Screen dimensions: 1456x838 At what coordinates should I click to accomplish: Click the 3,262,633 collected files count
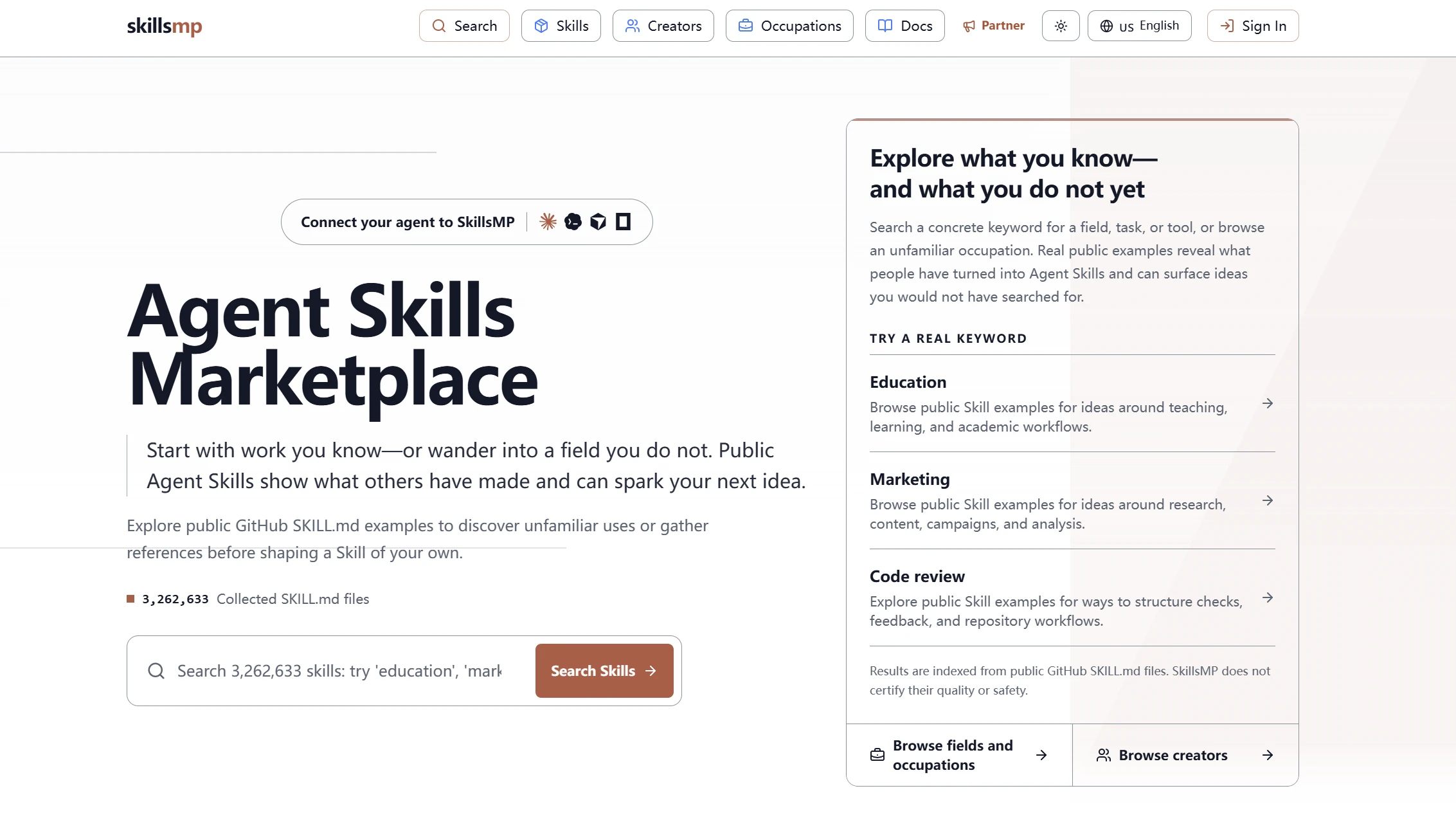tap(175, 599)
